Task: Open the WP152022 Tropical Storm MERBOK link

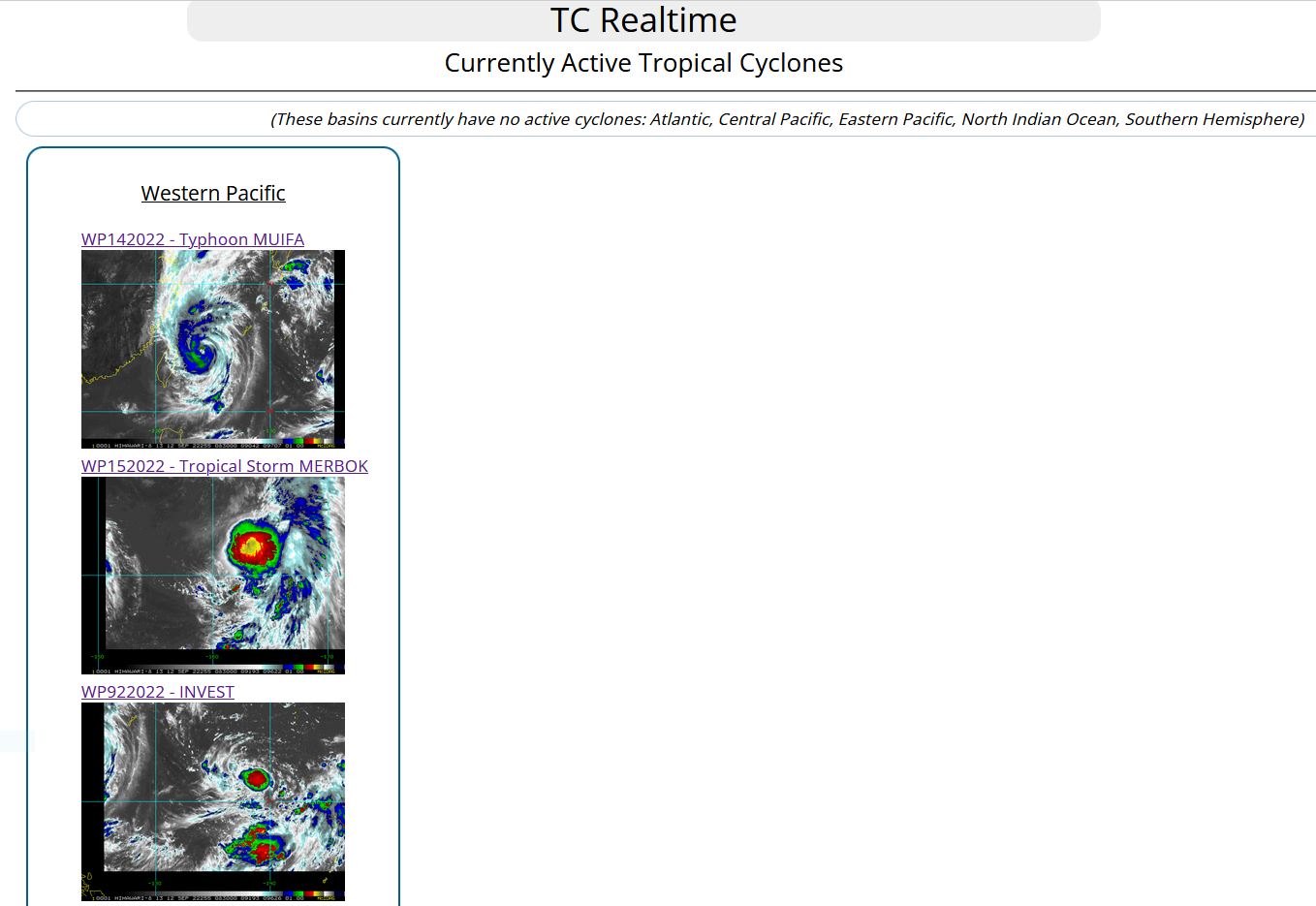Action: coord(224,466)
